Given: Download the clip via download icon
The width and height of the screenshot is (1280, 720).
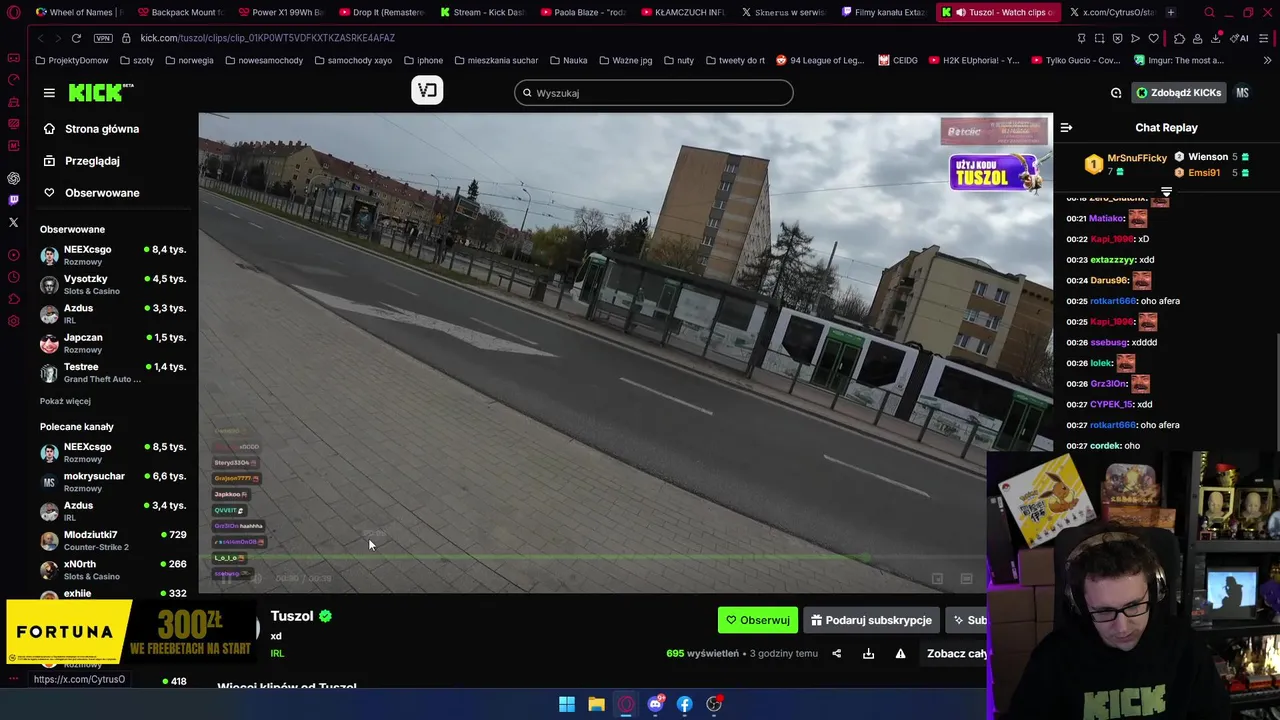Looking at the screenshot, I should (x=868, y=654).
